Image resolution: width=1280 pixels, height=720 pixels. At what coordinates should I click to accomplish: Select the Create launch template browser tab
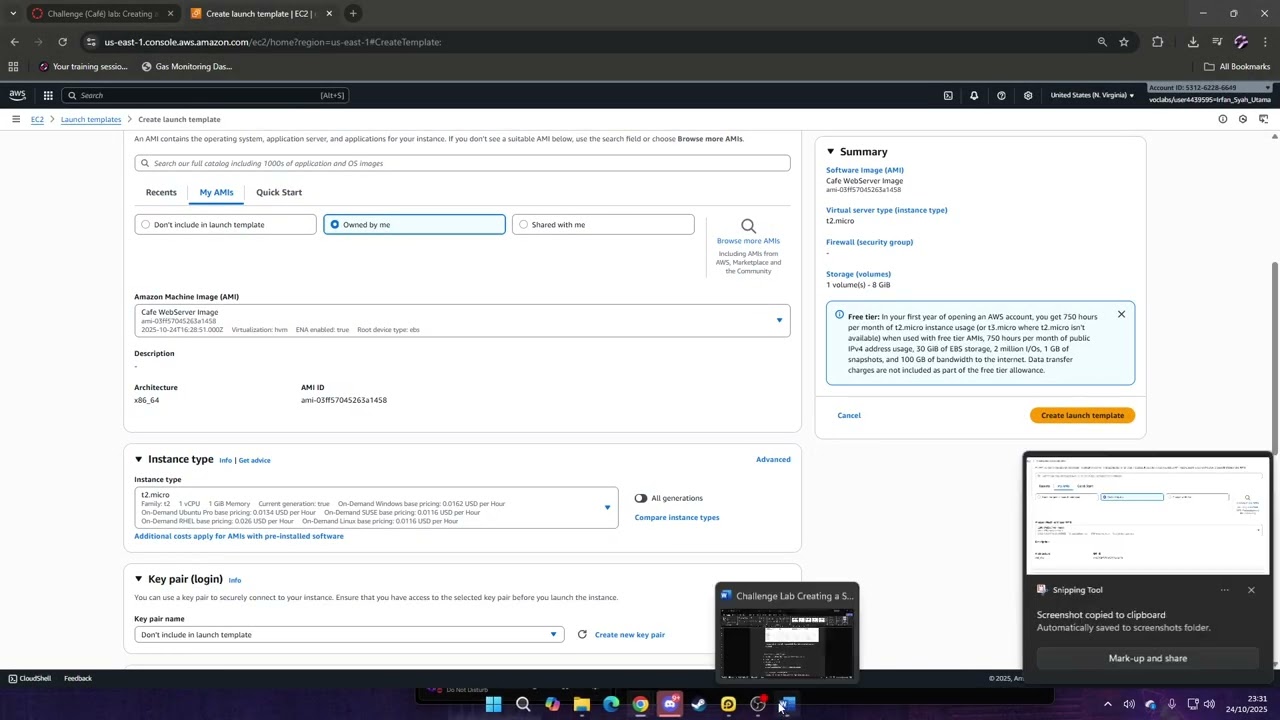point(262,14)
